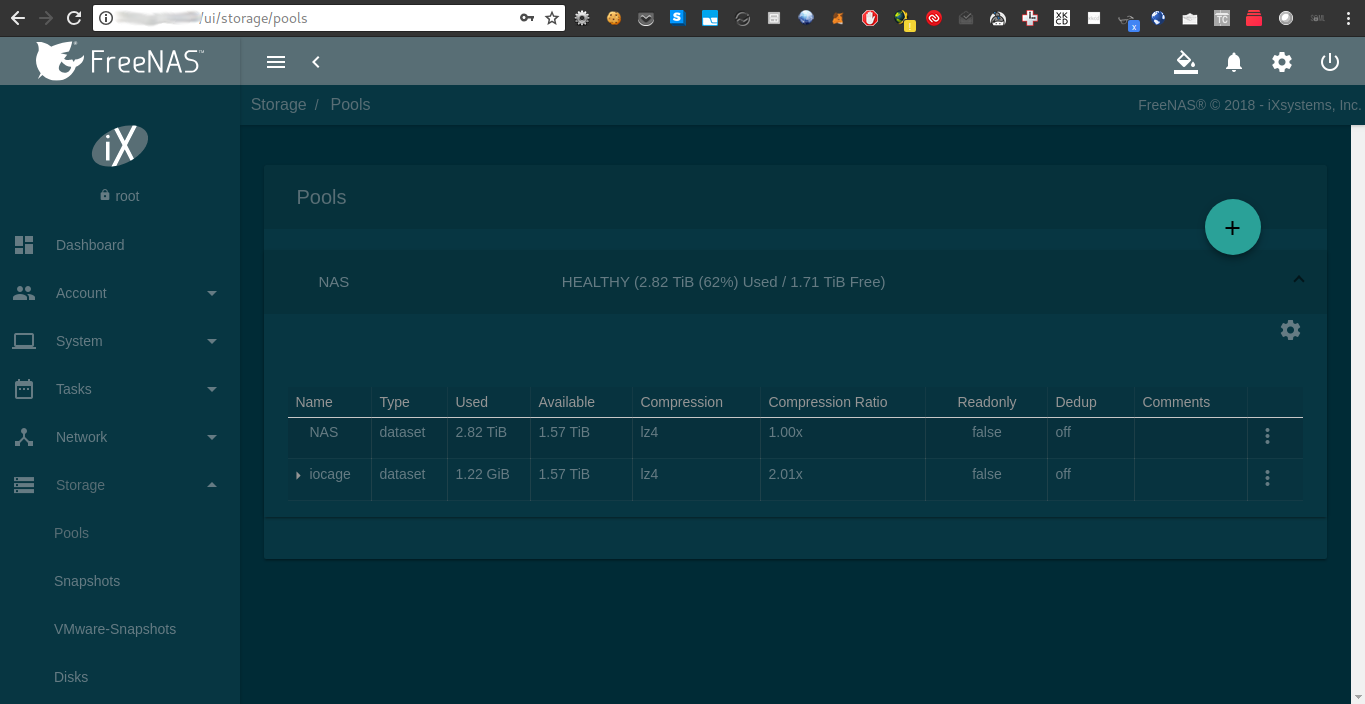Open the three-dot menu for NAS dataset
The height and width of the screenshot is (704, 1365).
[1267, 436]
